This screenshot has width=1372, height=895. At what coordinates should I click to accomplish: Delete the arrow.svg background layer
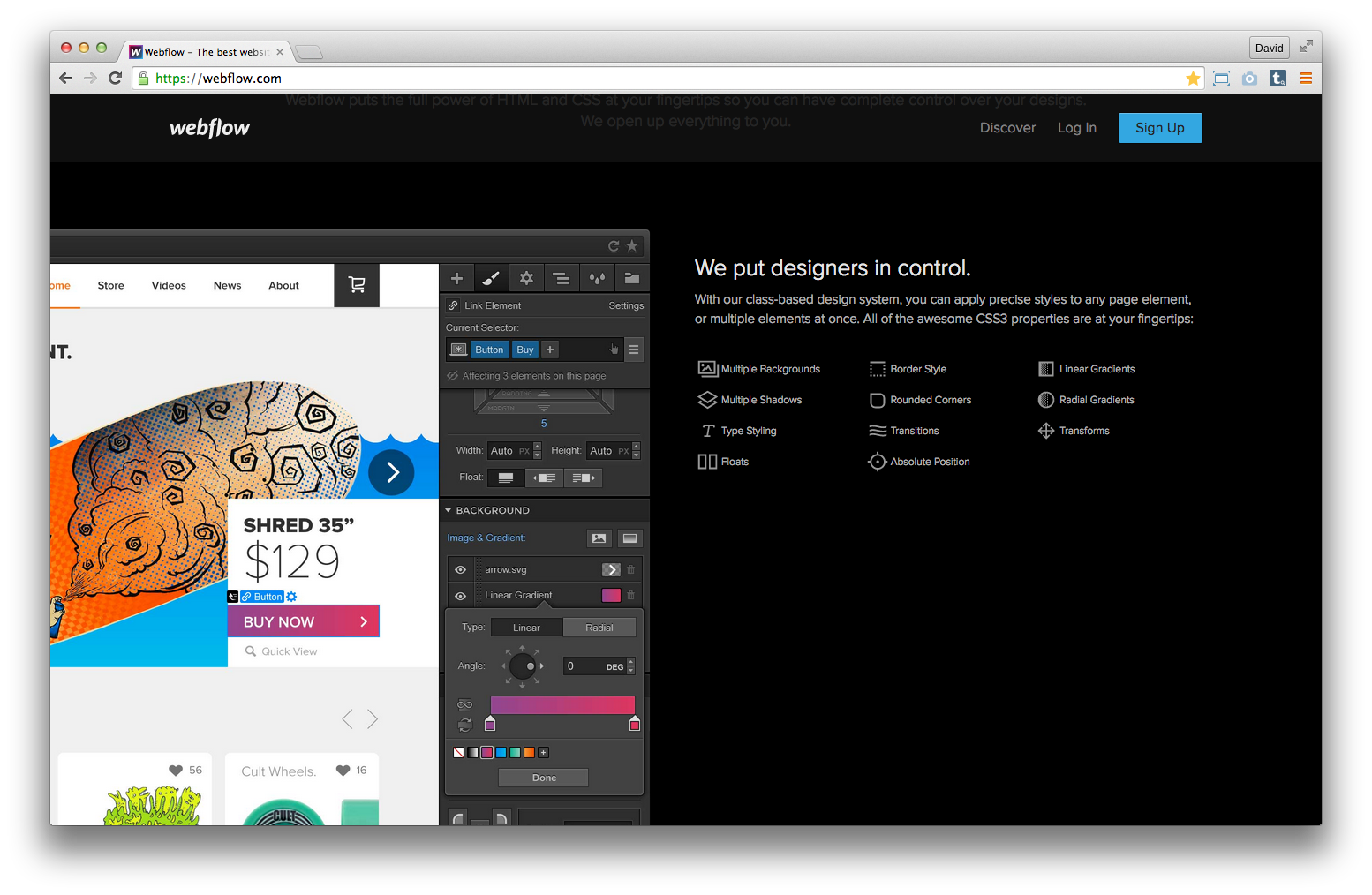(630, 569)
